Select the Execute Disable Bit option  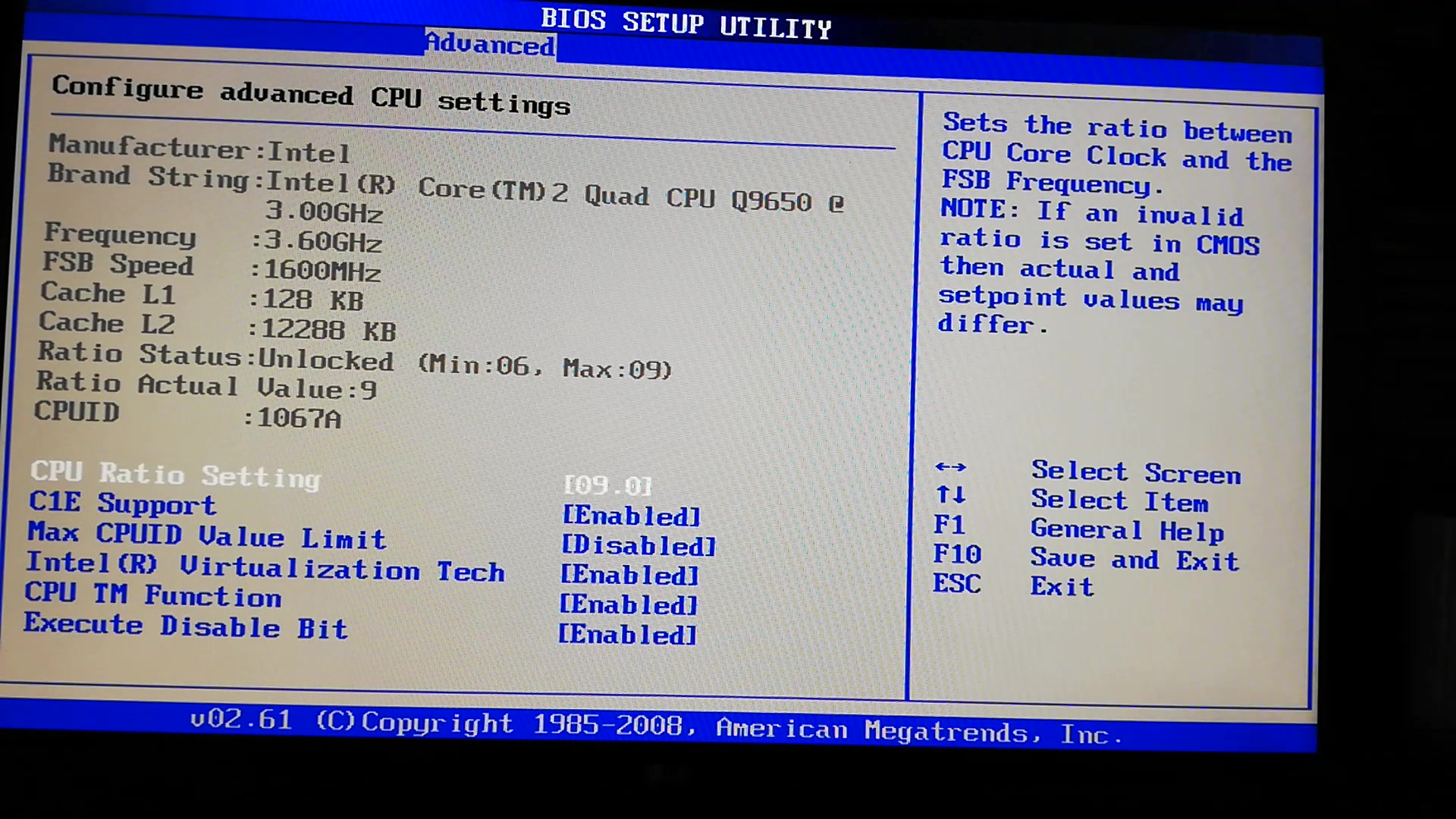[x=186, y=626]
